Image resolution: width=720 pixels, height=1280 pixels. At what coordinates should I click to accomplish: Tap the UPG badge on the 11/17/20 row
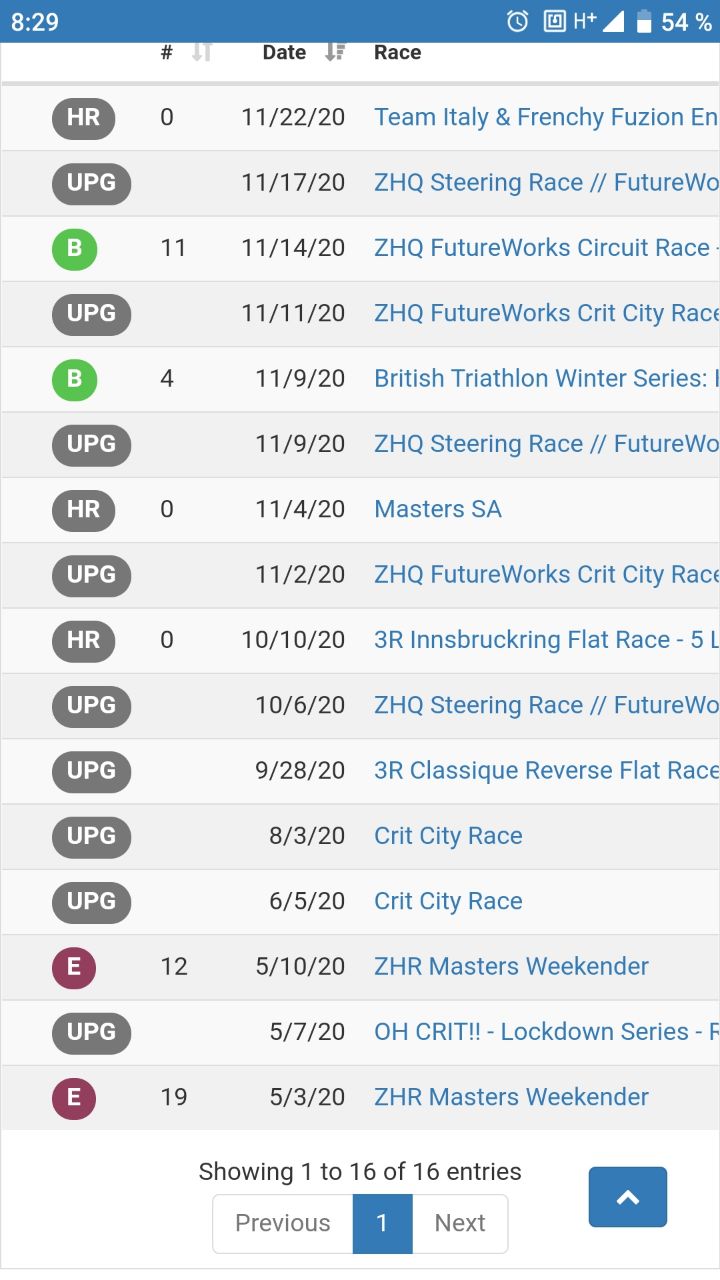[91, 183]
